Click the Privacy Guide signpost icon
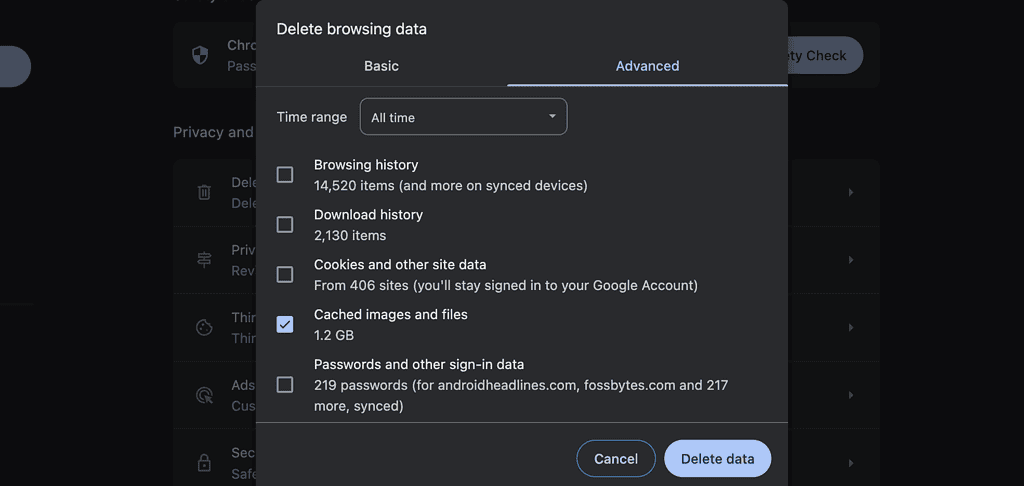 click(204, 259)
